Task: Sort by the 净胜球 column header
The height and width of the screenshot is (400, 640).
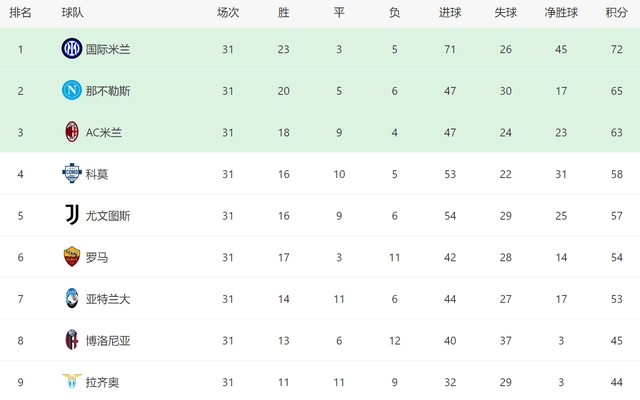Action: 561,13
